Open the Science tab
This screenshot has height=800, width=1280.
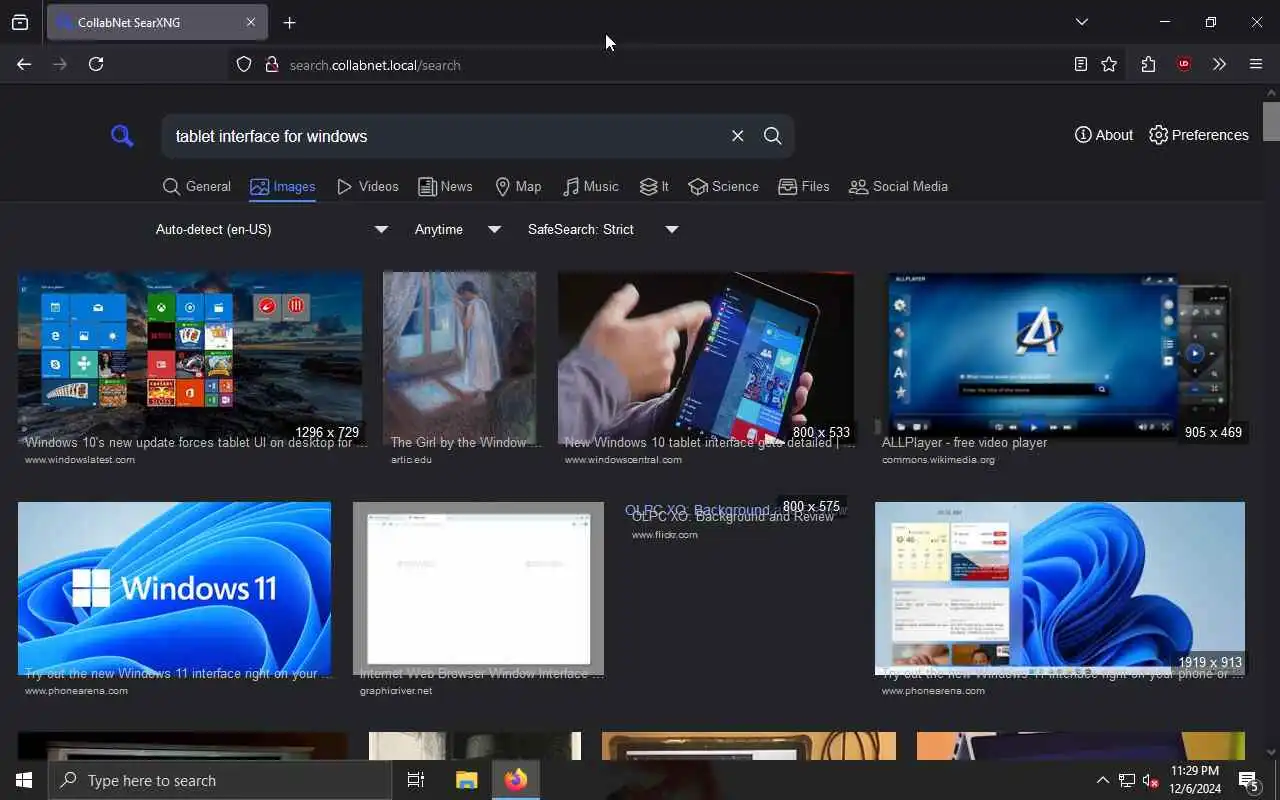tap(724, 186)
